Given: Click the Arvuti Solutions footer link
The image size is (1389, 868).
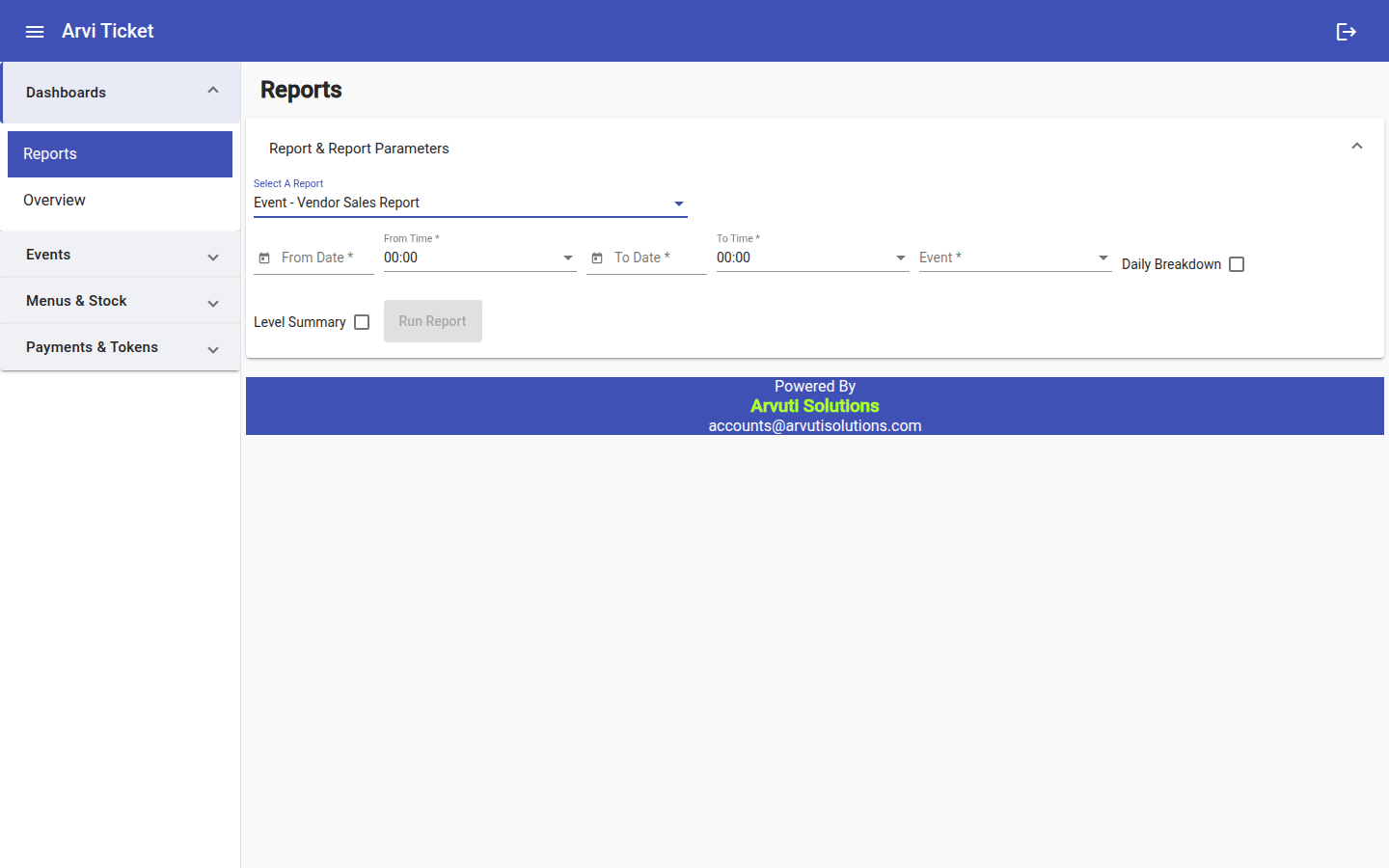Looking at the screenshot, I should (815, 406).
